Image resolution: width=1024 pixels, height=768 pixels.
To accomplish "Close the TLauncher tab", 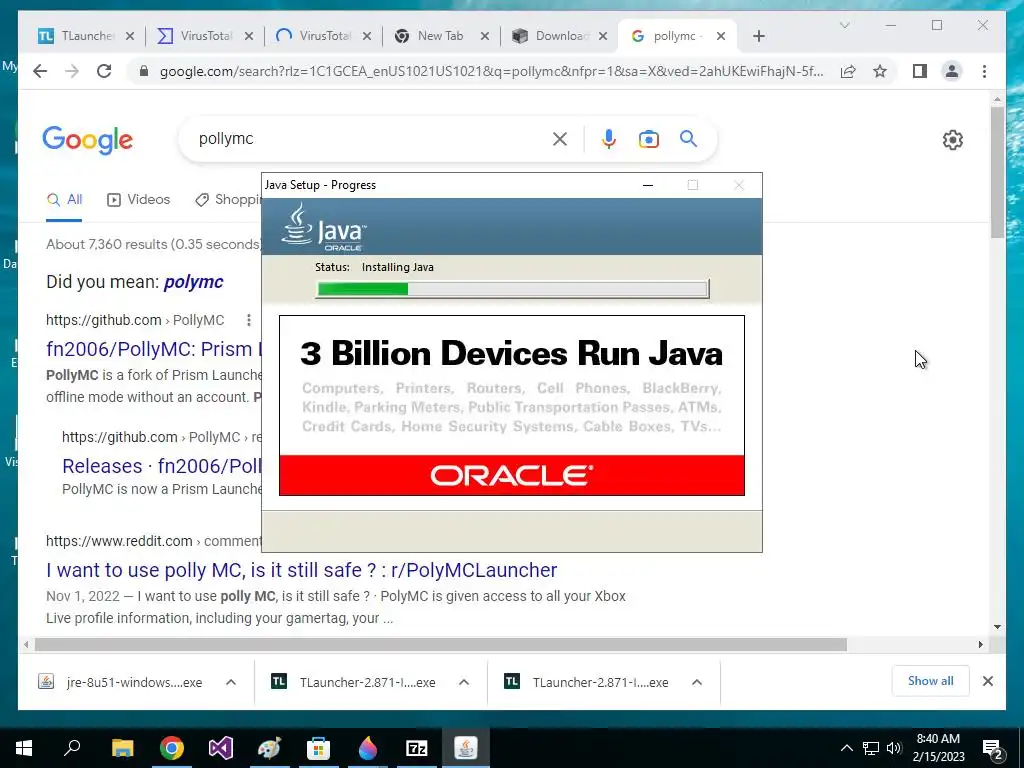I will click(130, 37).
